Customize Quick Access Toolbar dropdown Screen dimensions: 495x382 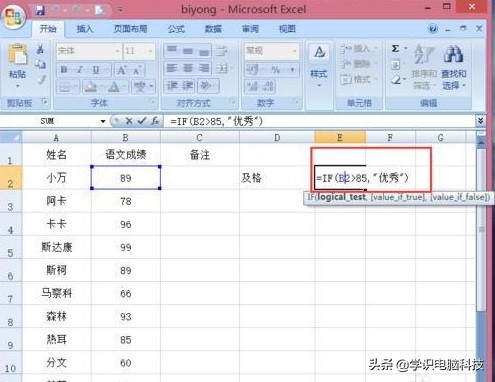pyautogui.click(x=120, y=10)
